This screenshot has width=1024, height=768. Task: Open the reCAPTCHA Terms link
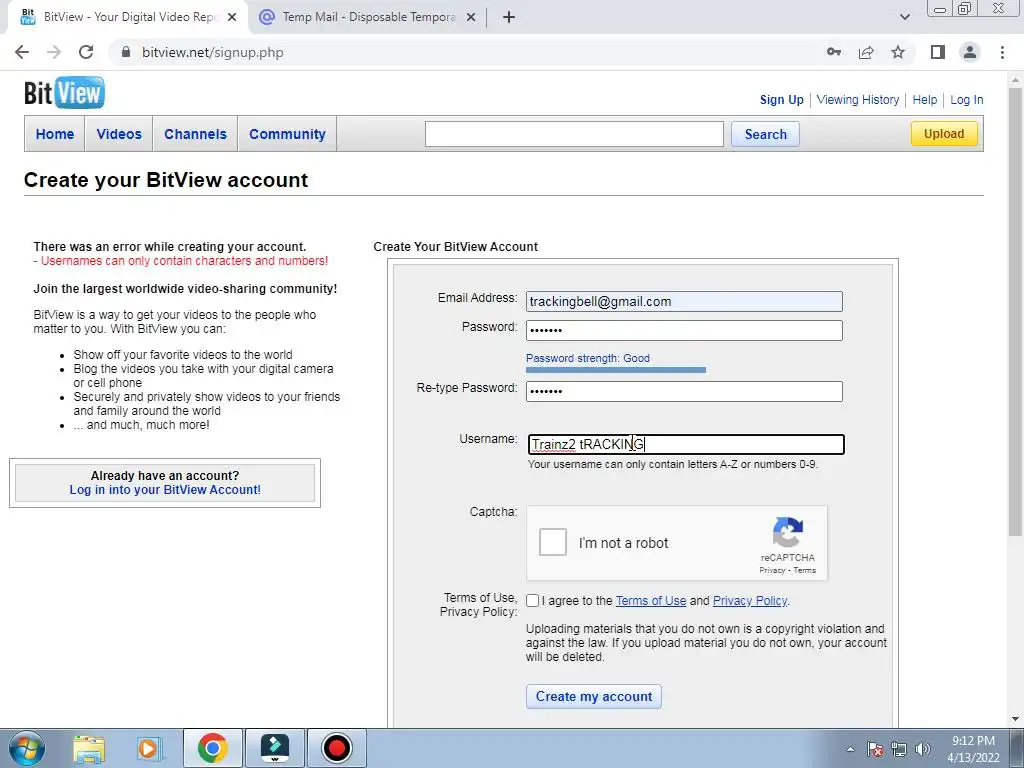(x=805, y=570)
